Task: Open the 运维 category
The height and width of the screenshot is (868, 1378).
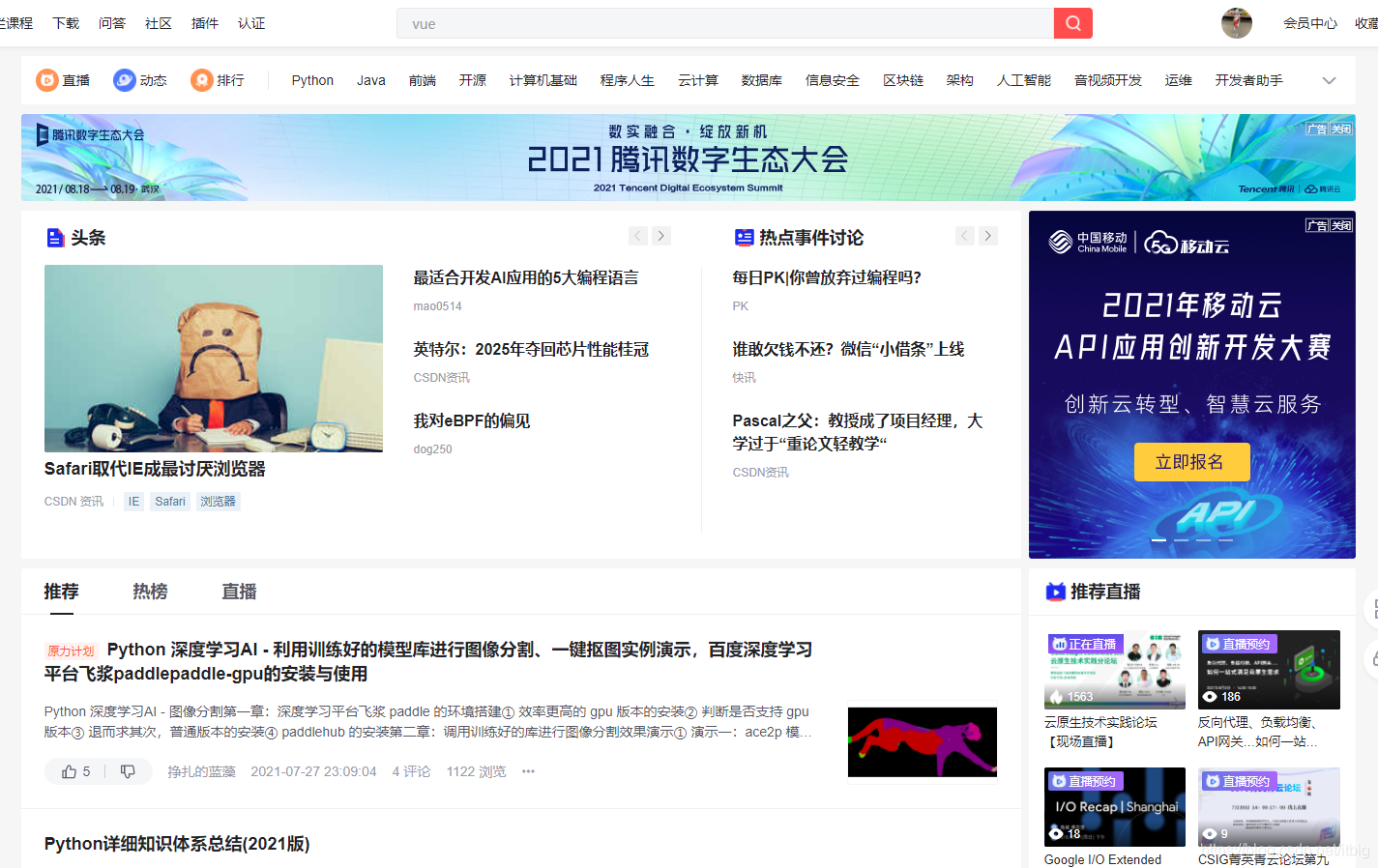Action: tap(1179, 80)
